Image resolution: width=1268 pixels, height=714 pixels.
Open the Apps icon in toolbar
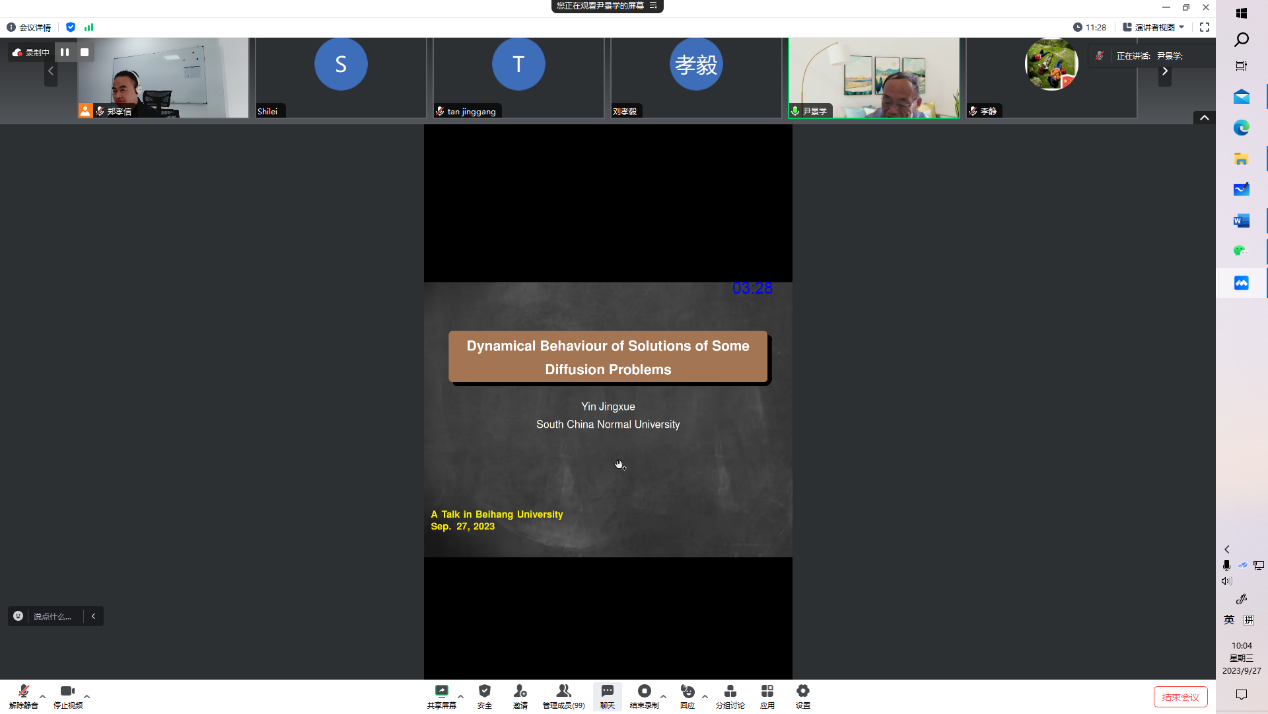(767, 695)
